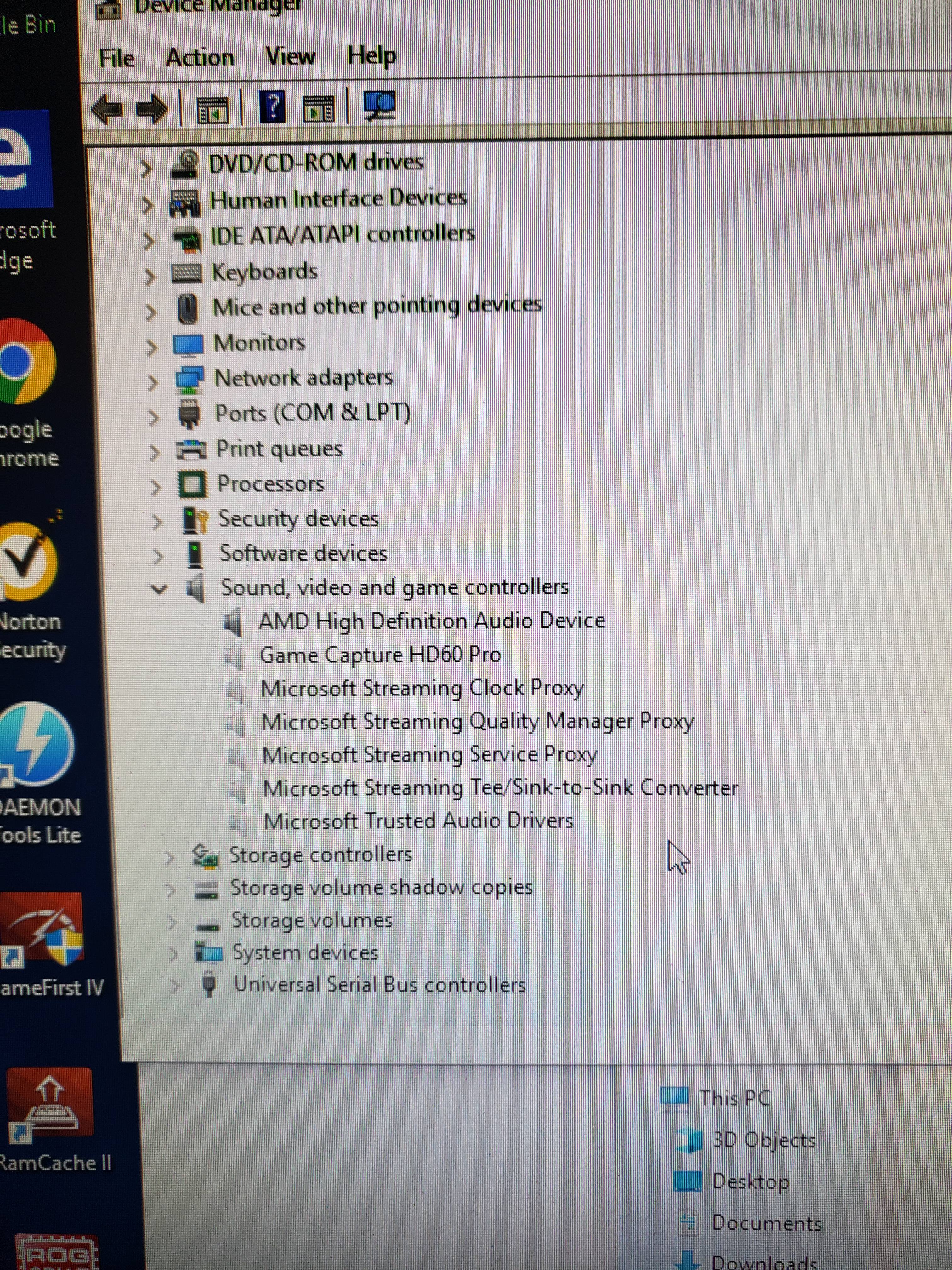952x1270 pixels.
Task: Open the File menu
Action: tap(117, 58)
